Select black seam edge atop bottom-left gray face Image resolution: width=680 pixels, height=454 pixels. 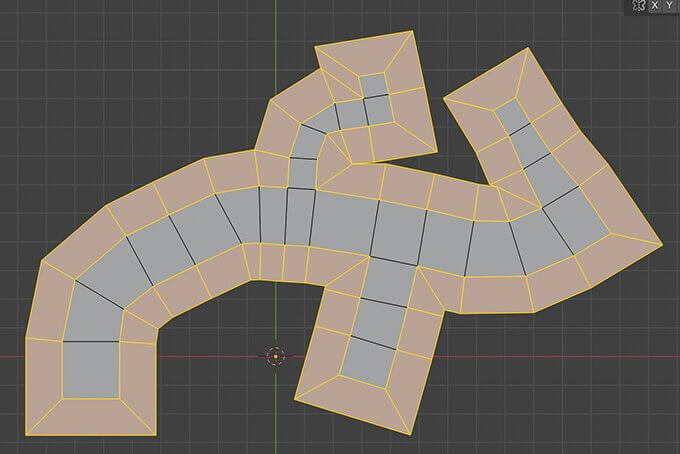tap(90, 341)
